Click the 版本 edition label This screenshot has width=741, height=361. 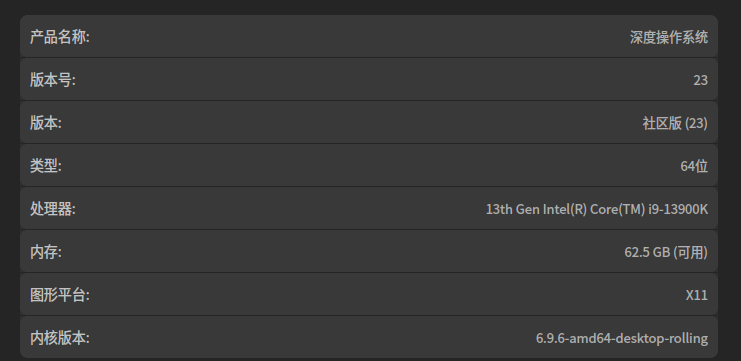tap(46, 123)
